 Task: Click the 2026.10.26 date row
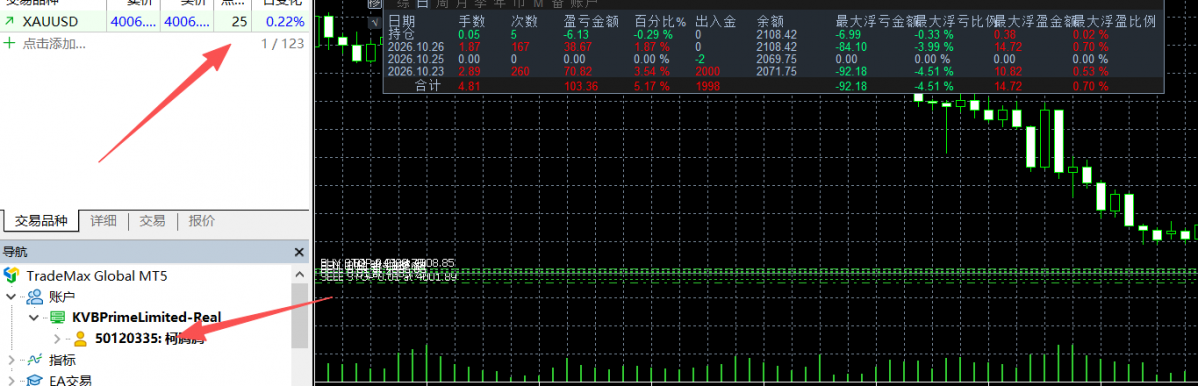point(416,47)
